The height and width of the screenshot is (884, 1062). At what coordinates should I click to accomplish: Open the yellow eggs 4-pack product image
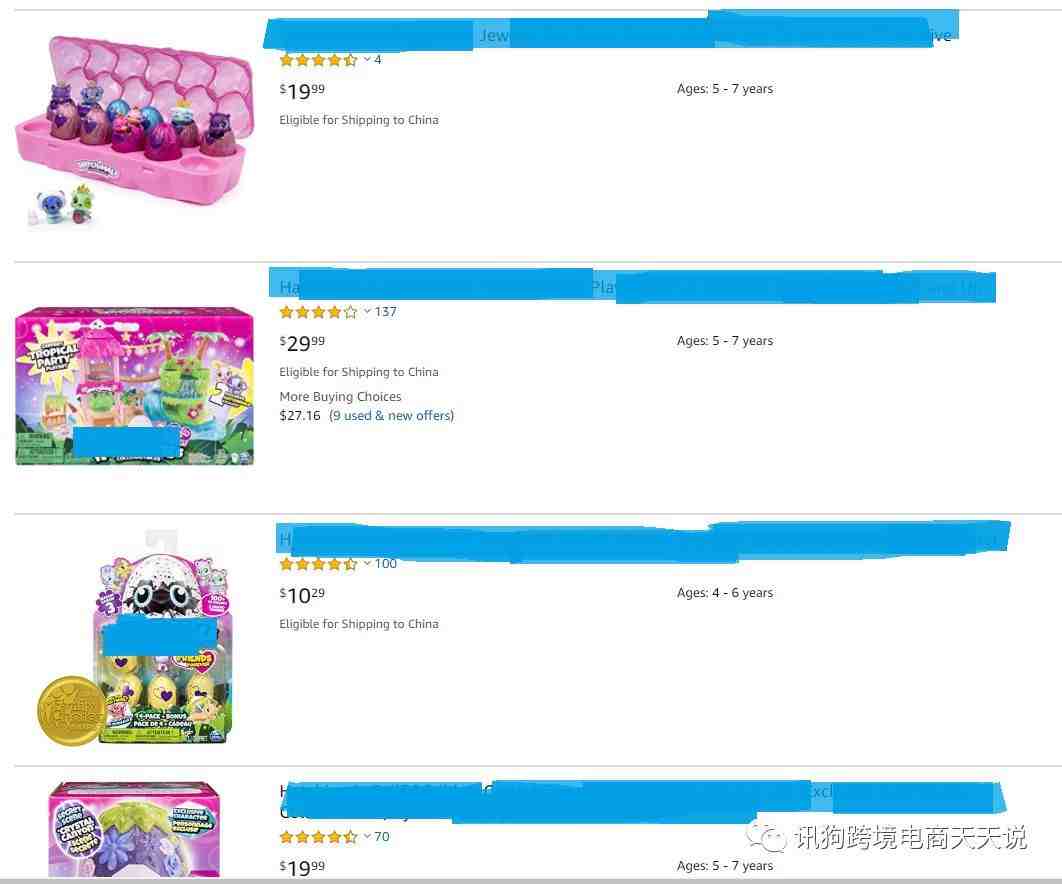(x=134, y=638)
